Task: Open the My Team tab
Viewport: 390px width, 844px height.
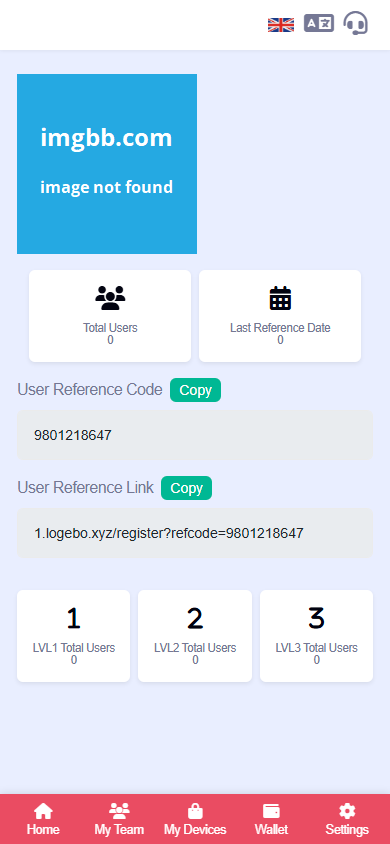Action: pos(119,819)
